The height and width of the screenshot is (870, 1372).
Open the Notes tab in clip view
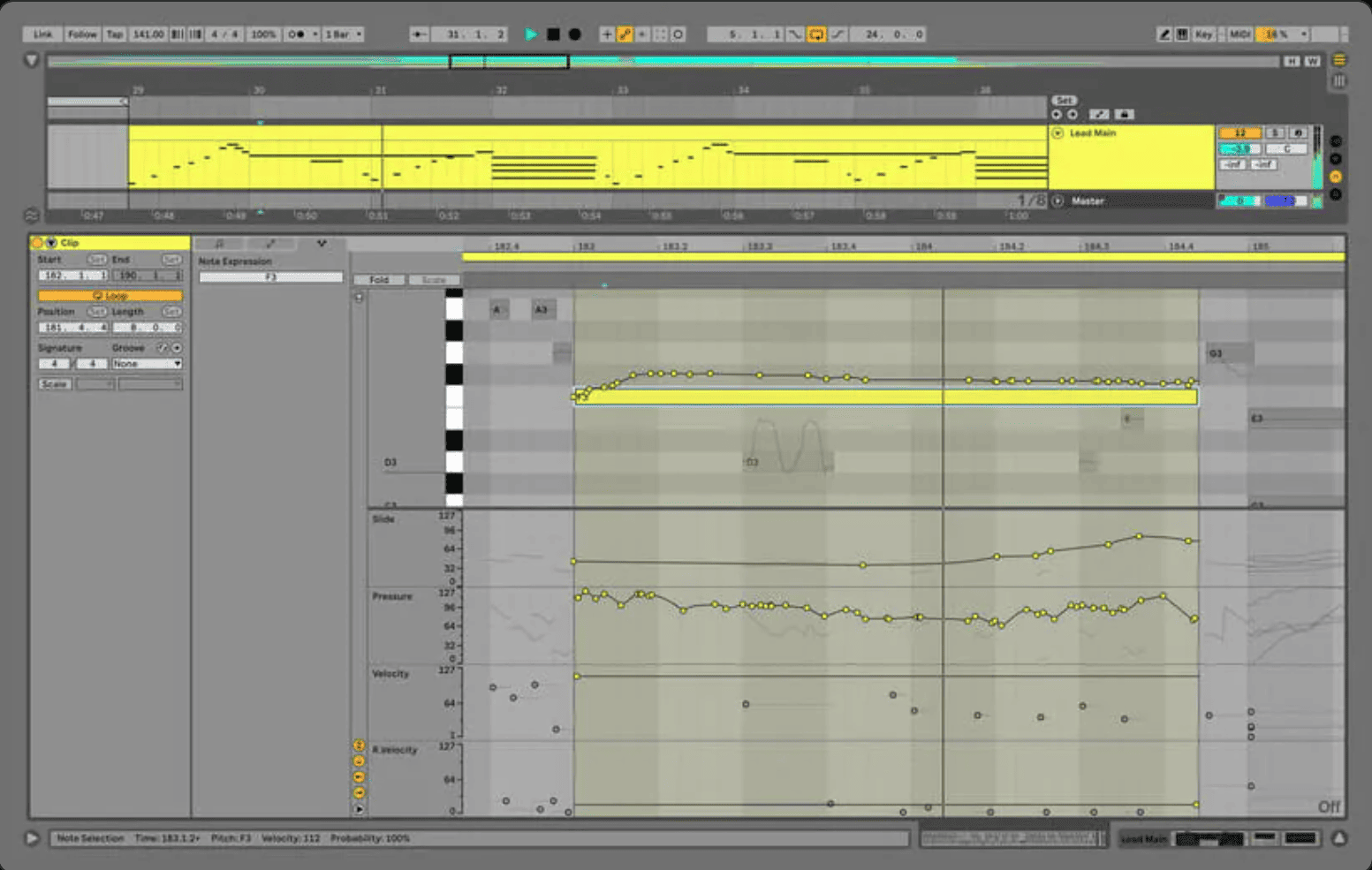click(219, 243)
